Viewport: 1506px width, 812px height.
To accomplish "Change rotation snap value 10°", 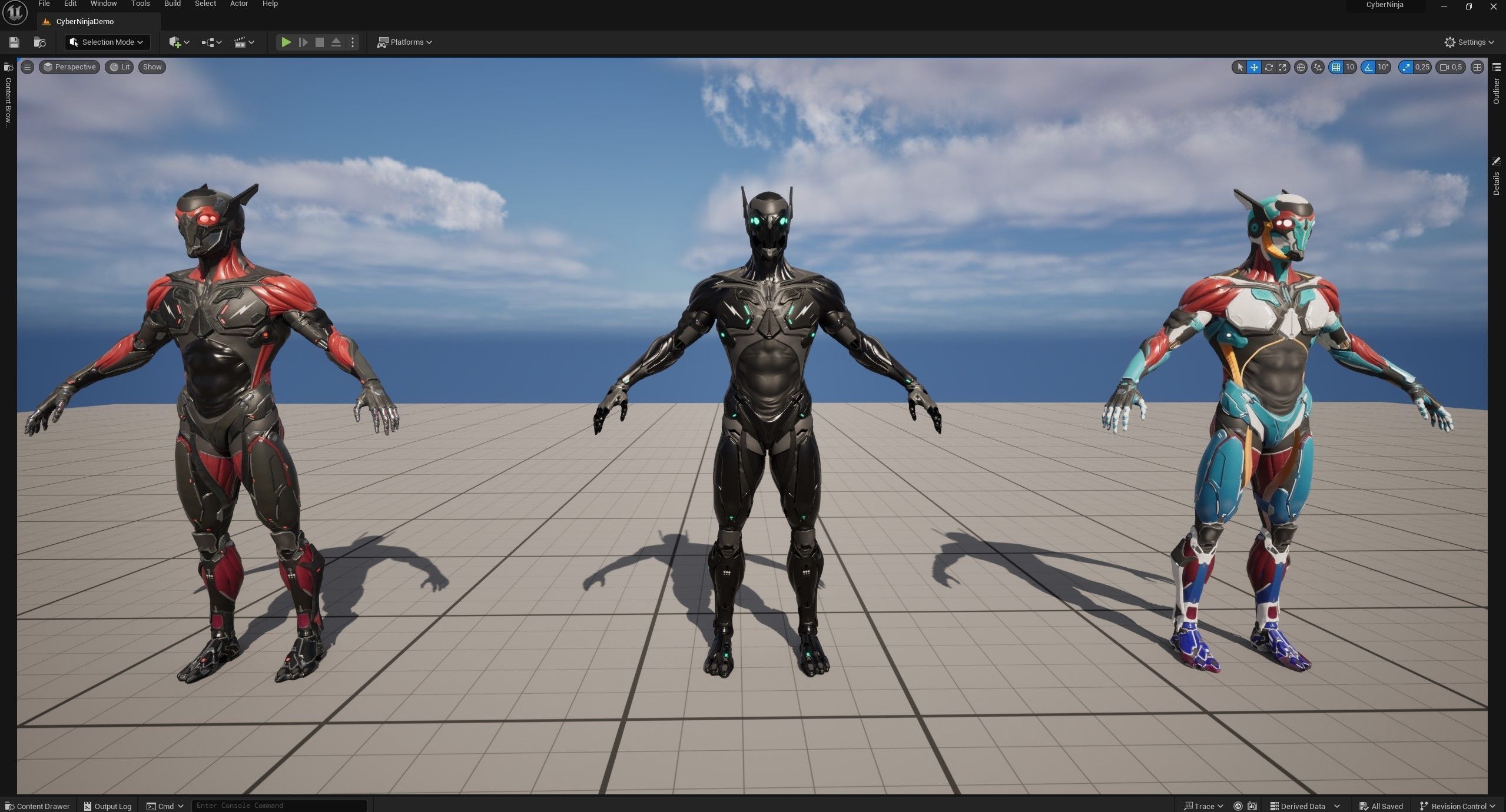I will click(x=1383, y=67).
